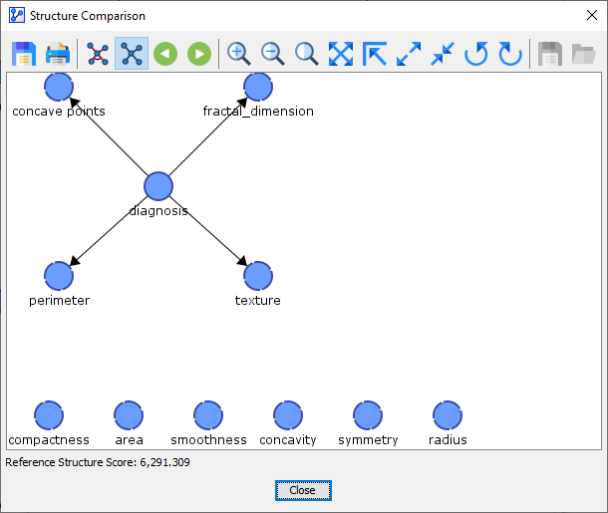Select the radius node
This screenshot has height=513, width=608.
[447, 415]
